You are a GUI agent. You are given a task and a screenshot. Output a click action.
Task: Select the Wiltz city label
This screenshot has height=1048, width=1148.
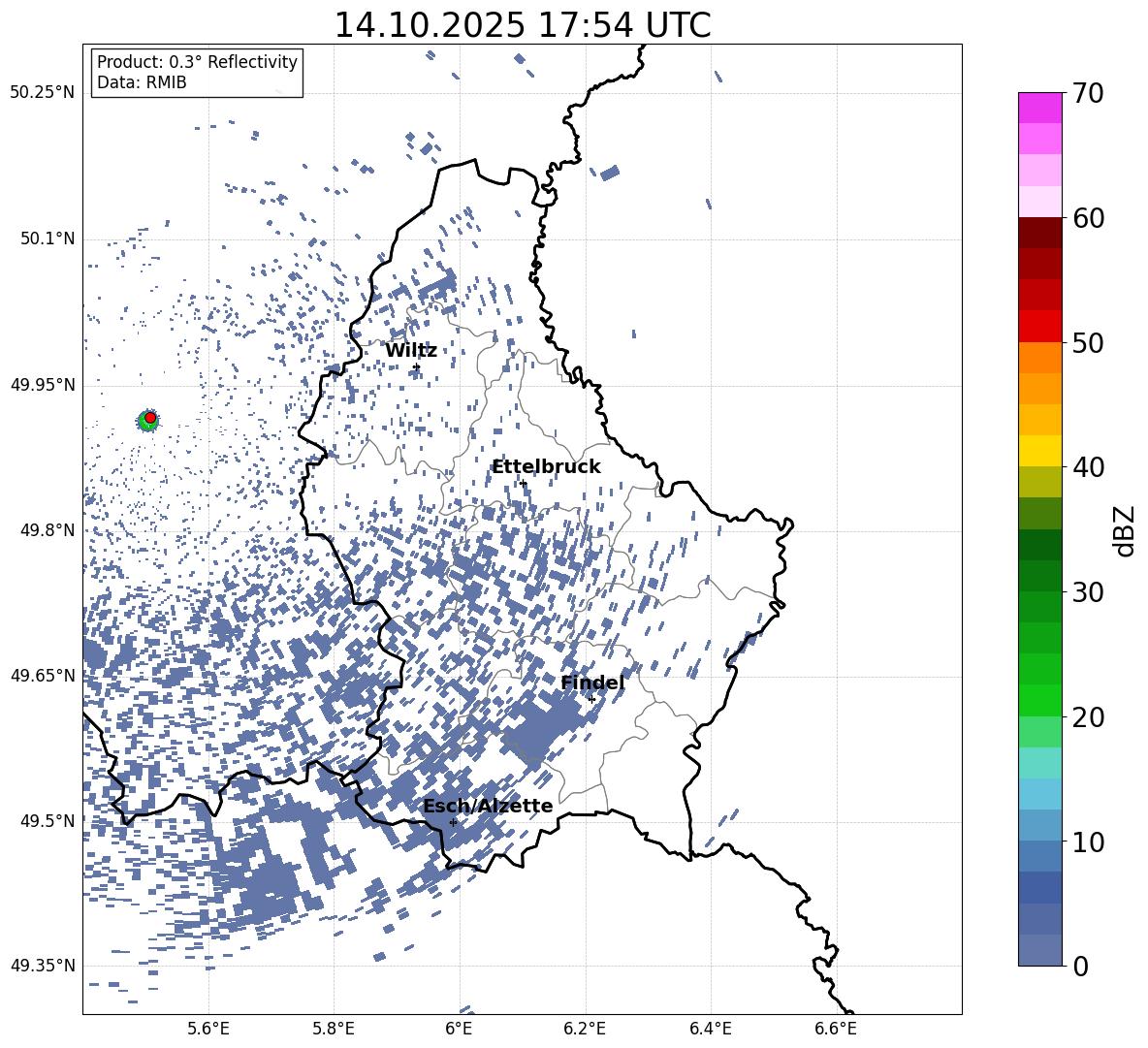coord(411,350)
